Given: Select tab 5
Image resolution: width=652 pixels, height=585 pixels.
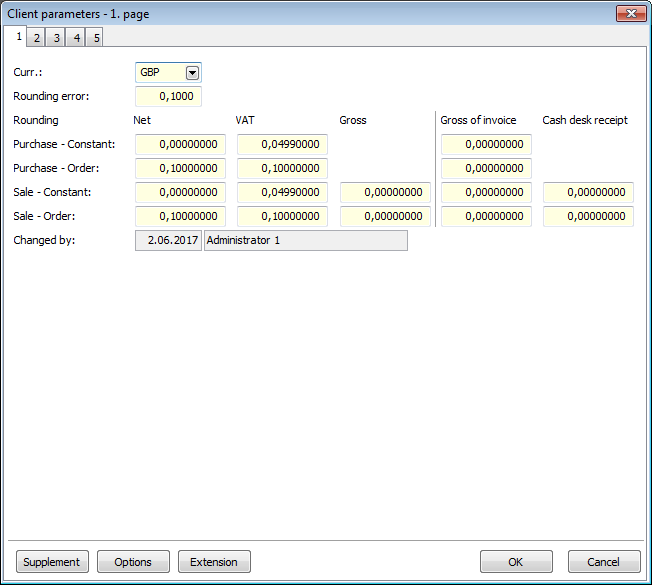Looking at the screenshot, I should (96, 38).
